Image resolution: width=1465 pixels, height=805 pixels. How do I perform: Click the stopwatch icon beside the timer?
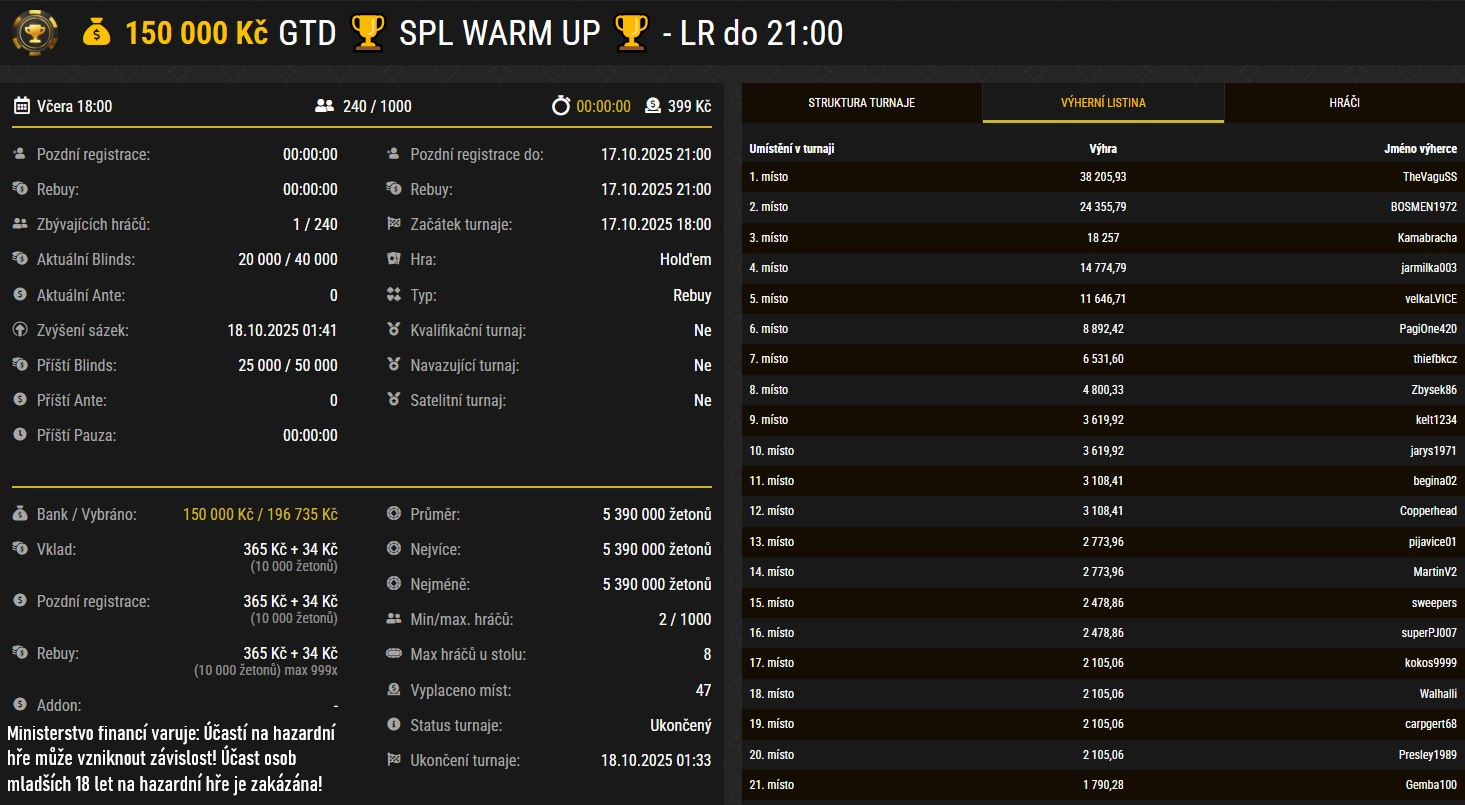tap(560, 106)
